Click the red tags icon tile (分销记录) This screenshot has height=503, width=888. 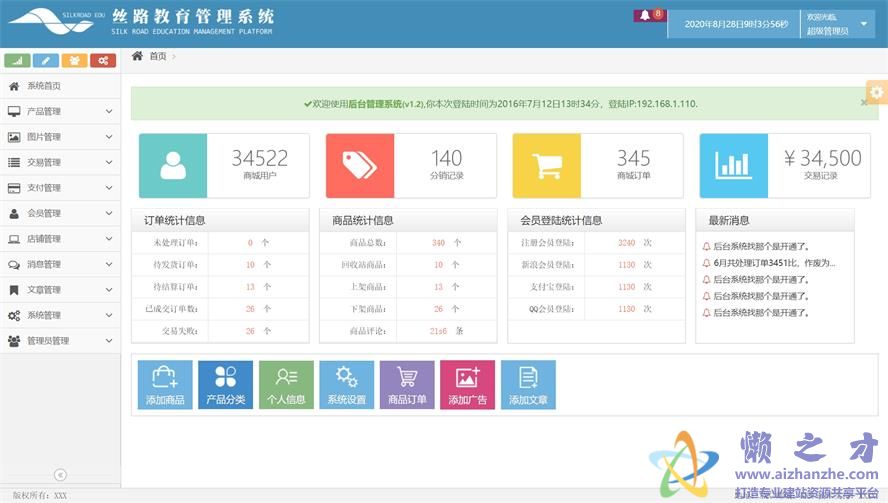[x=360, y=166]
